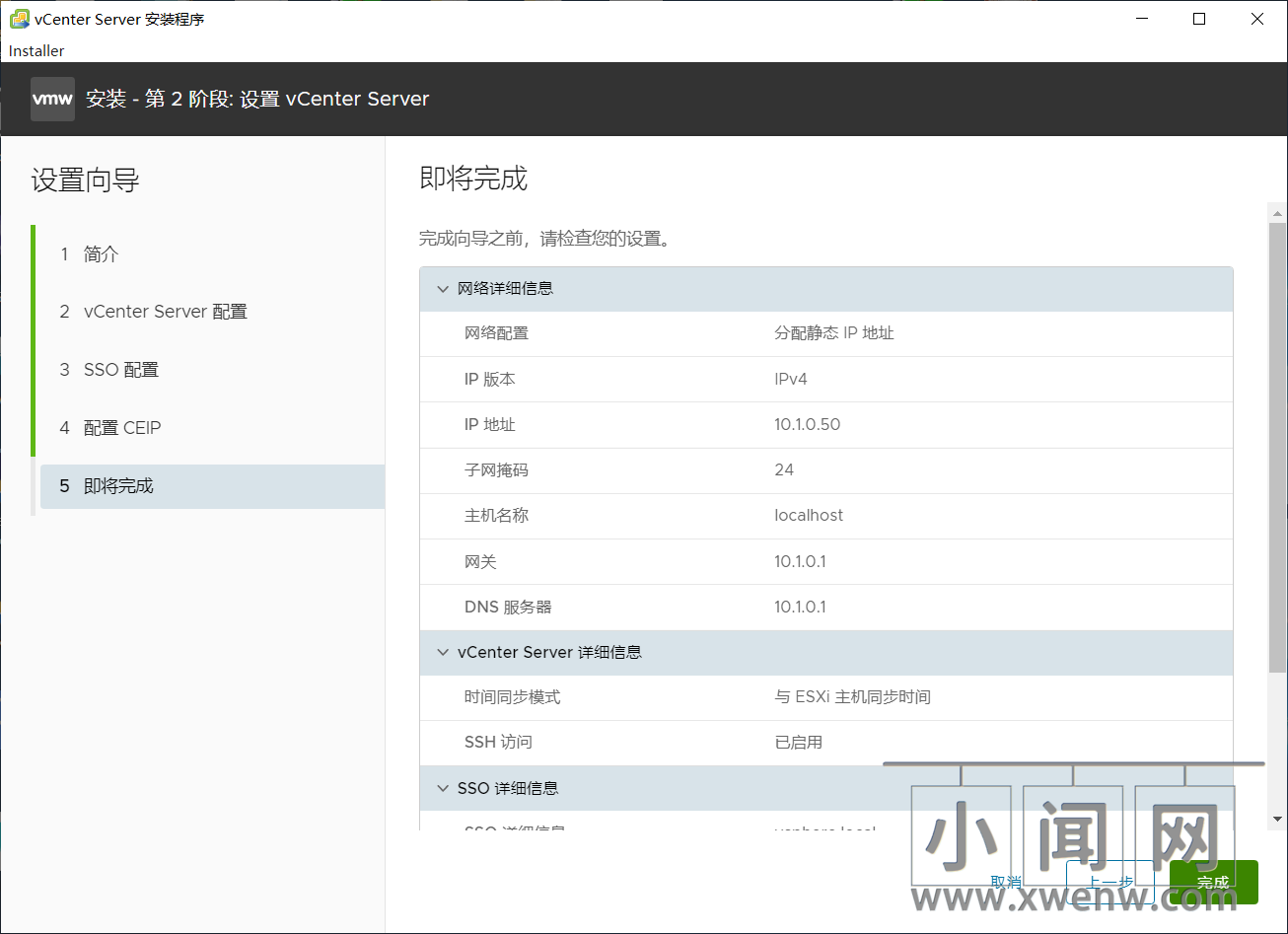
Task: Click the 网关 value 10.1.0.1
Action: [x=800, y=561]
